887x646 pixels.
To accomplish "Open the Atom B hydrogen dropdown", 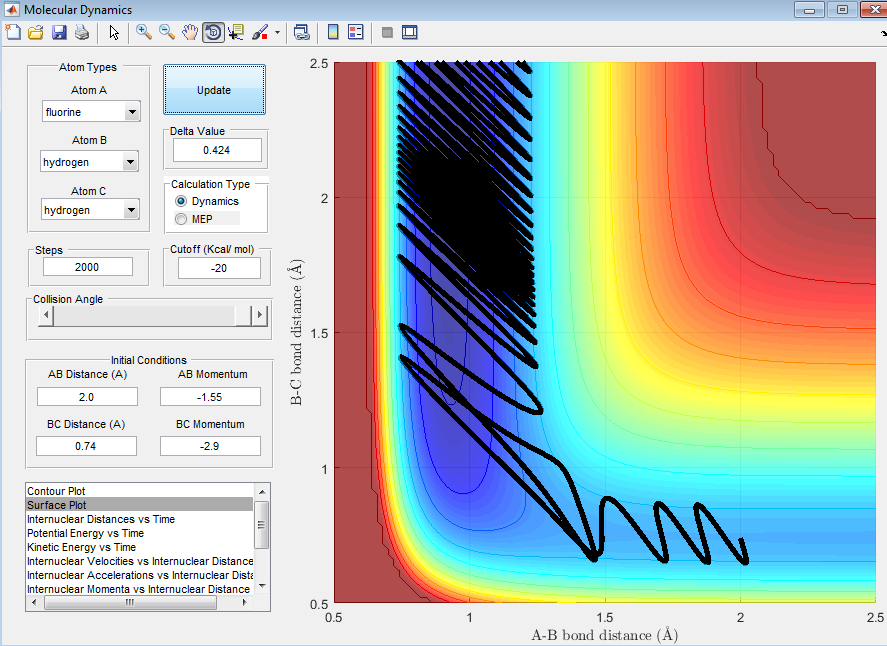I will point(90,162).
